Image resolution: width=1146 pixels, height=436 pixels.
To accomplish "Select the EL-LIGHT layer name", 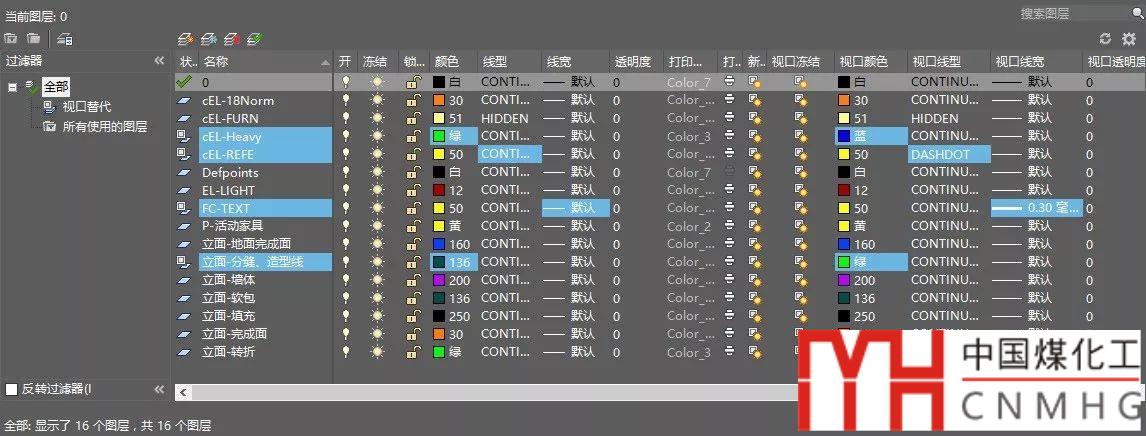I will 229,190.
